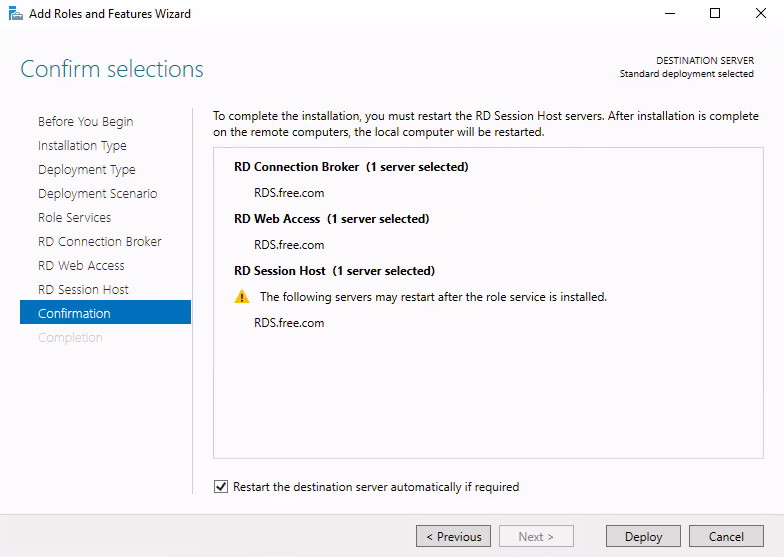
Task: Click RDS.free.com under RD Connection Broker
Action: click(289, 192)
